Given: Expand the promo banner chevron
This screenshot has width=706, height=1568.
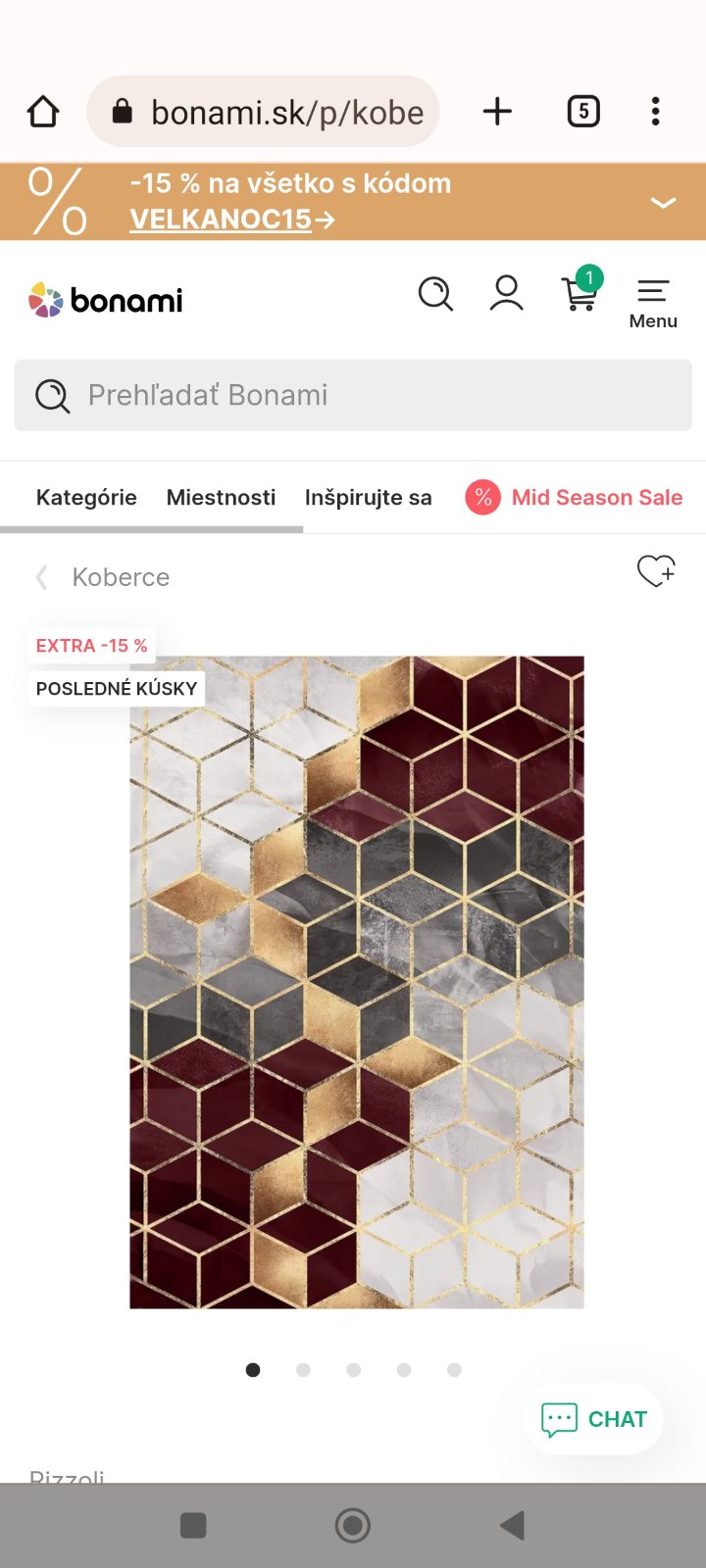Looking at the screenshot, I should pos(664,203).
